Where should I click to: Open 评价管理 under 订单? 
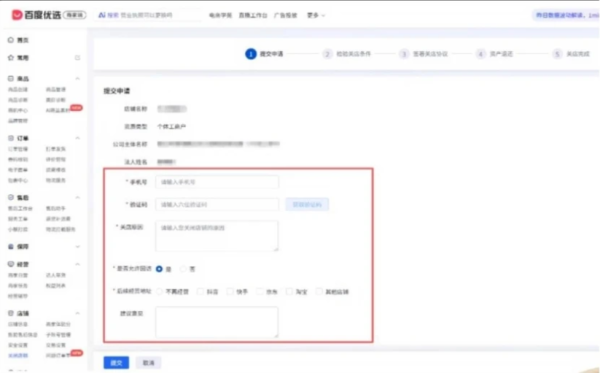(x=56, y=159)
